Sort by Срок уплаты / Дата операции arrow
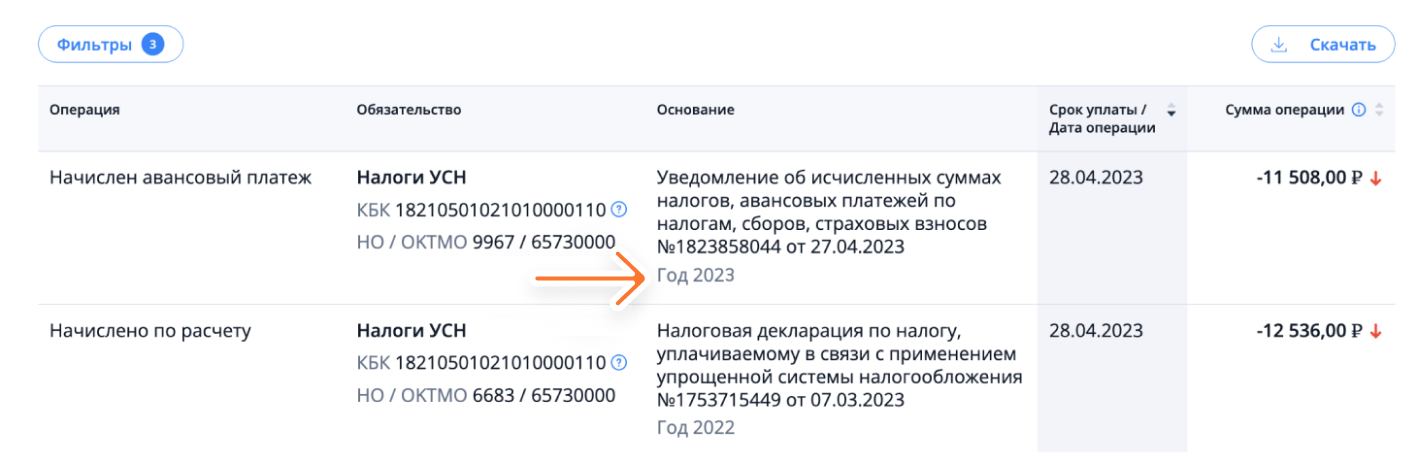Image resolution: width=1418 pixels, height=462 pixels. coord(1171,111)
